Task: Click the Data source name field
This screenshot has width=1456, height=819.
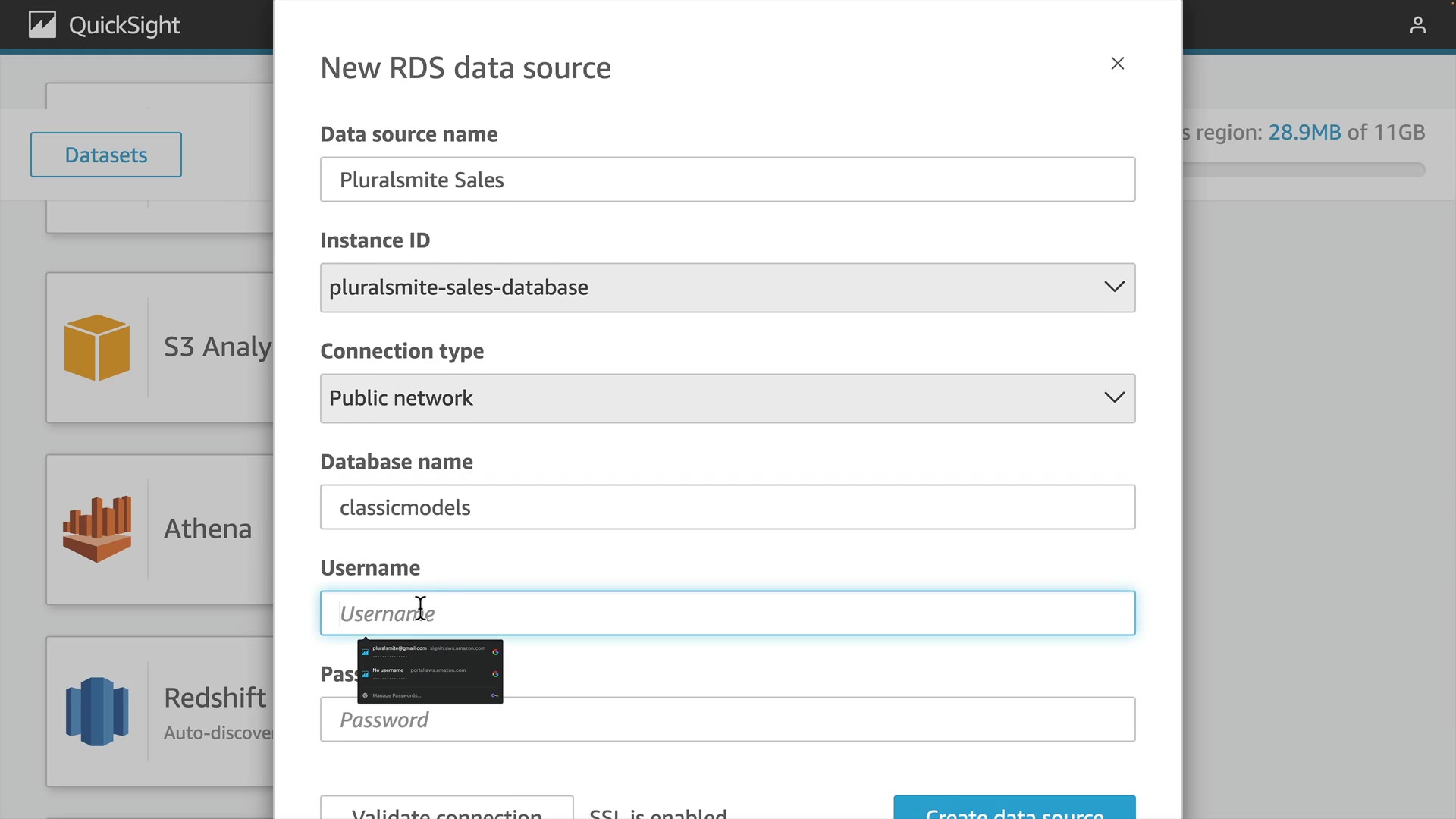Action: [726, 180]
